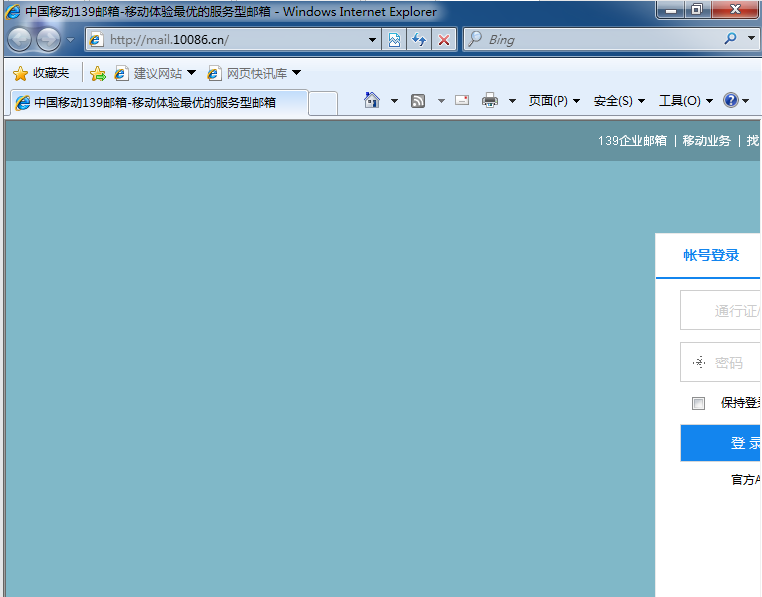The width and height of the screenshot is (762, 597).
Task: Click the blue 登录 login button
Action: pos(721,443)
